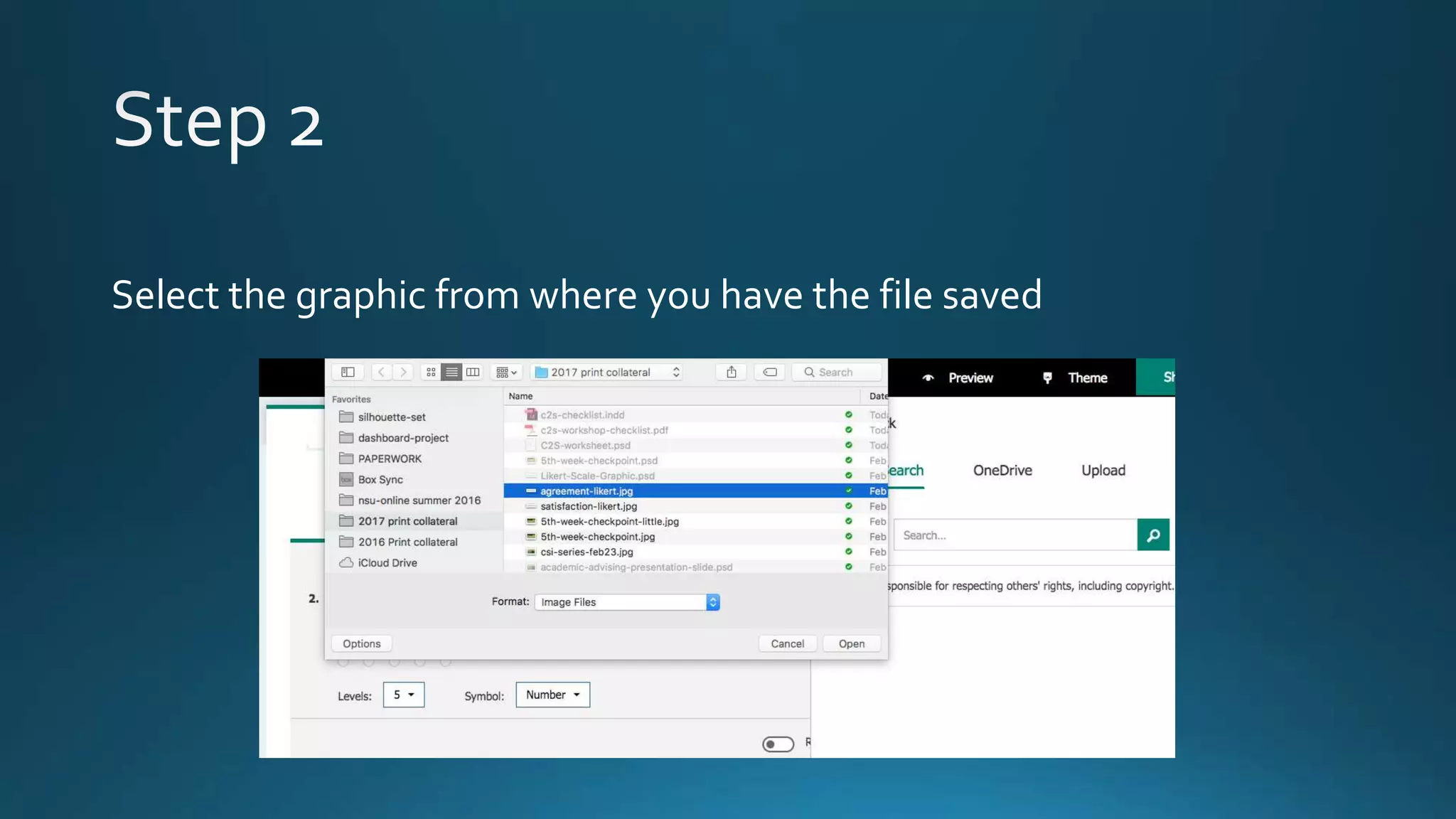The width and height of the screenshot is (1456, 819).
Task: Switch to column view
Action: tap(473, 372)
